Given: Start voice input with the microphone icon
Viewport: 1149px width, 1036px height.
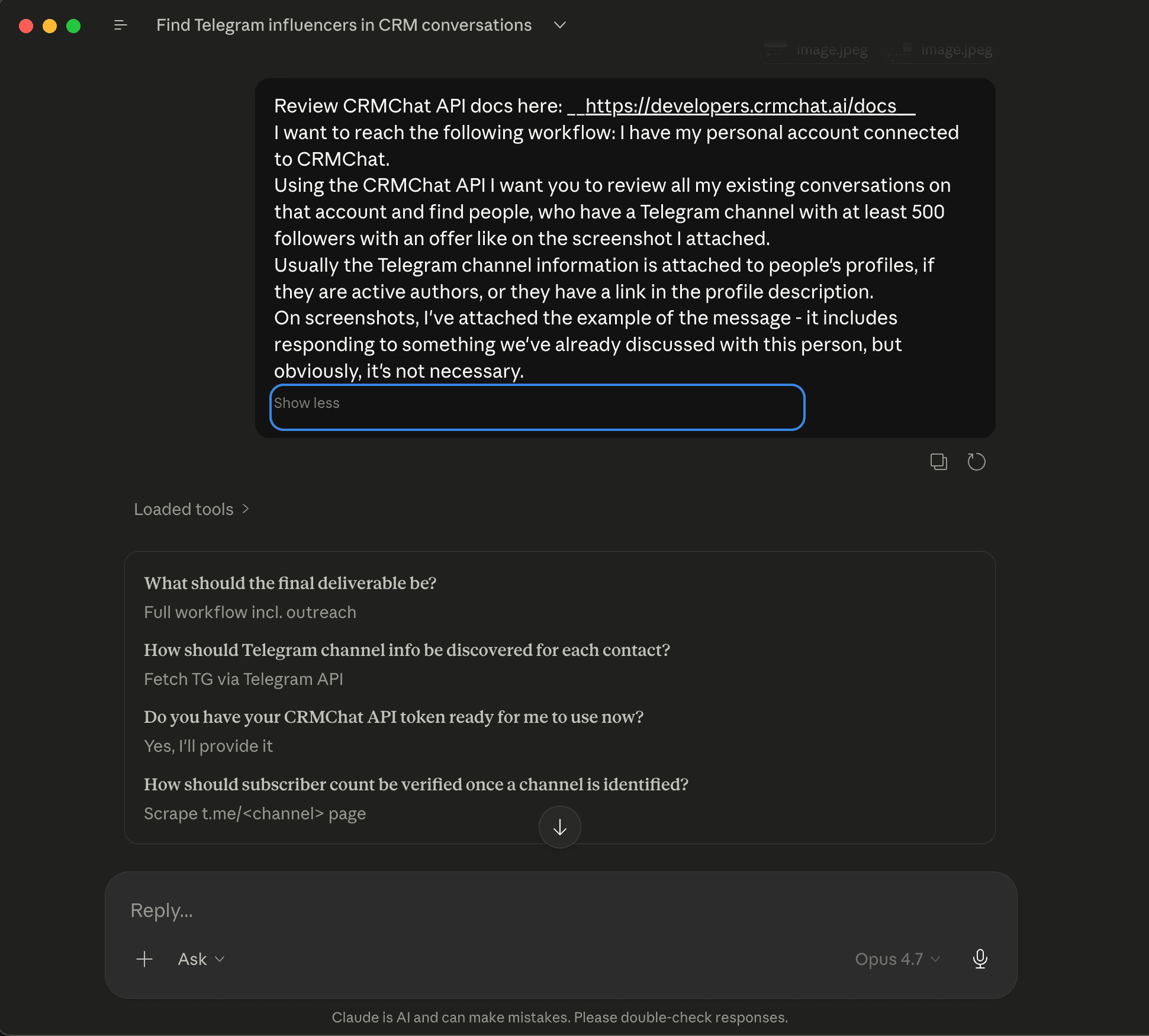Looking at the screenshot, I should tap(980, 958).
